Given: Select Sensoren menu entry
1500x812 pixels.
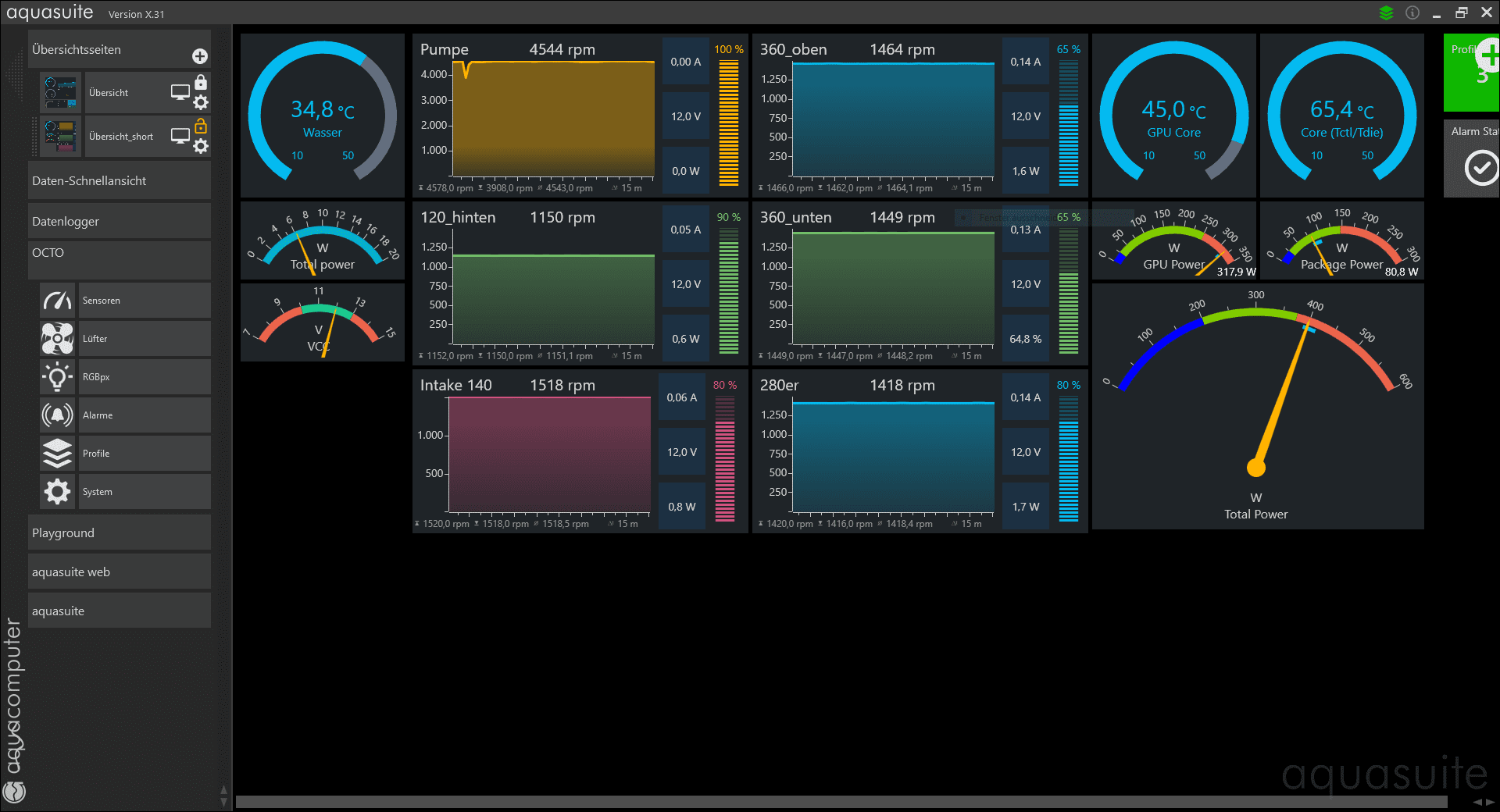Looking at the screenshot, I should [x=145, y=301].
